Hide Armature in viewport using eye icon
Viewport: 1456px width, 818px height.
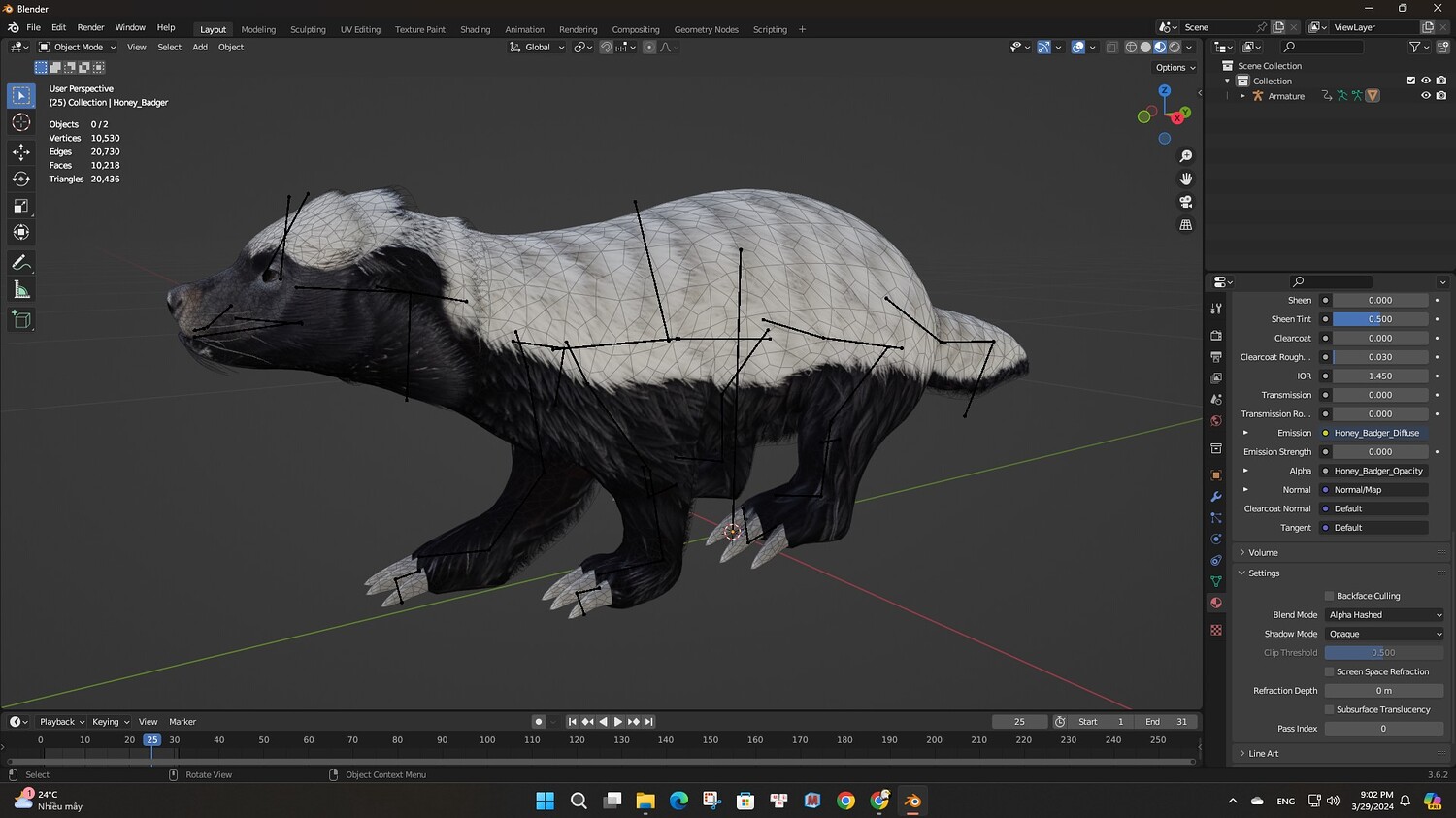(x=1425, y=96)
